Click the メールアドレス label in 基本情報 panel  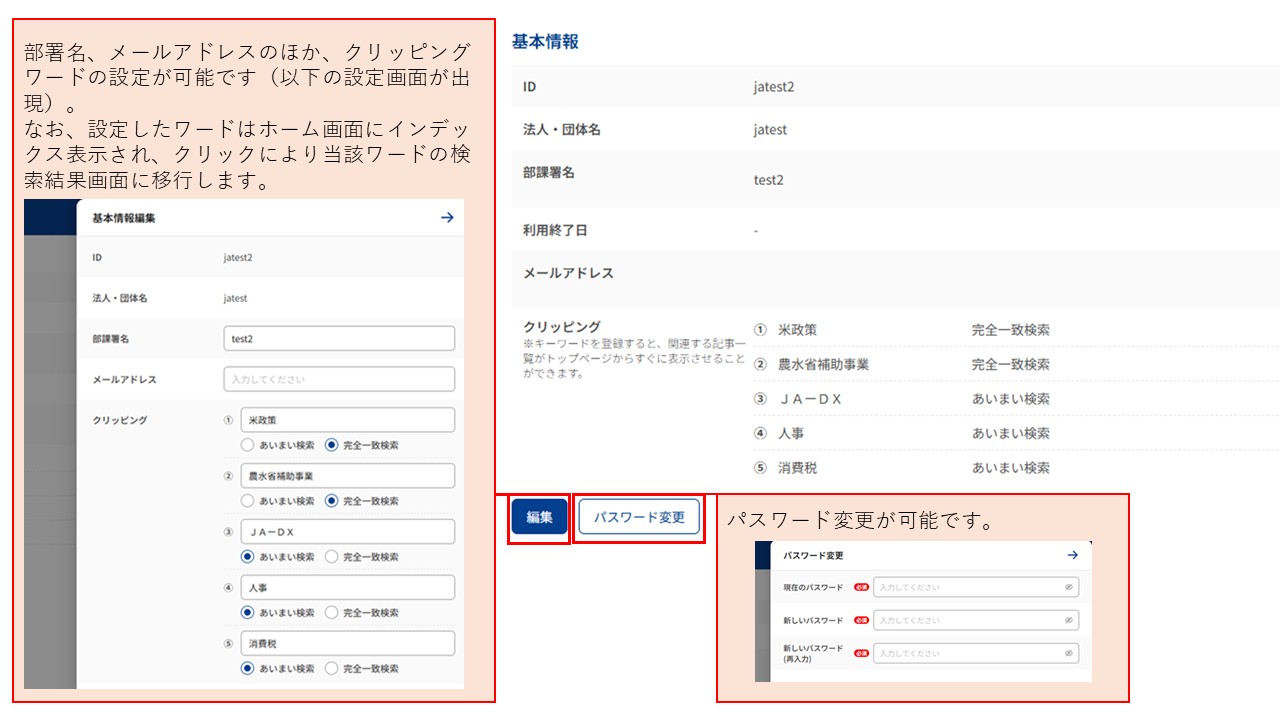tap(568, 273)
